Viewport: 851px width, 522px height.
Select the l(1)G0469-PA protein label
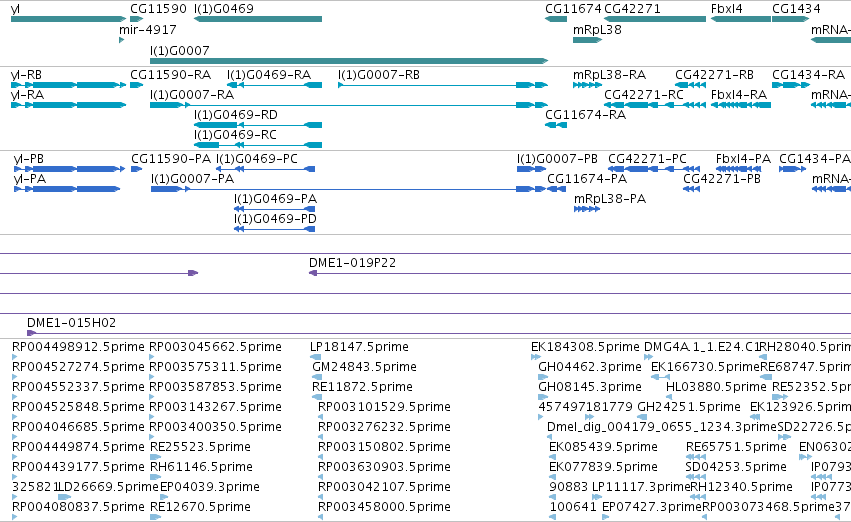click(x=275, y=199)
